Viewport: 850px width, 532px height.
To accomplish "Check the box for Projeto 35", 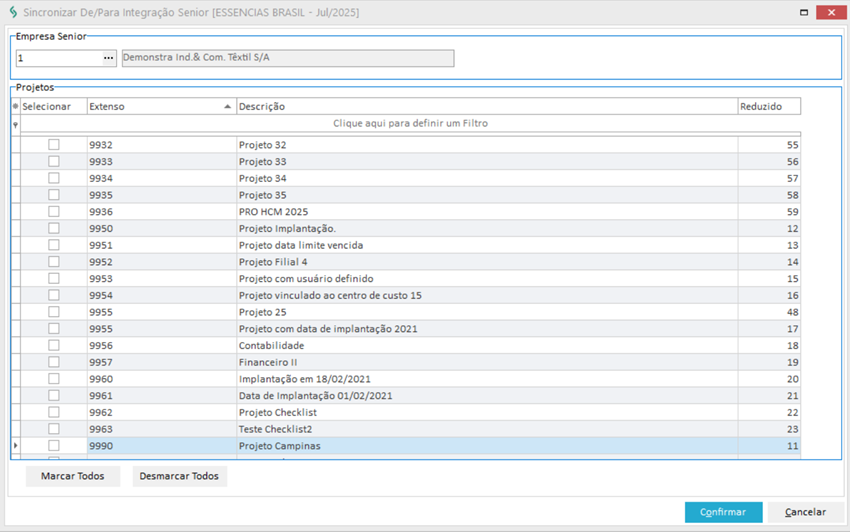I will tap(54, 195).
